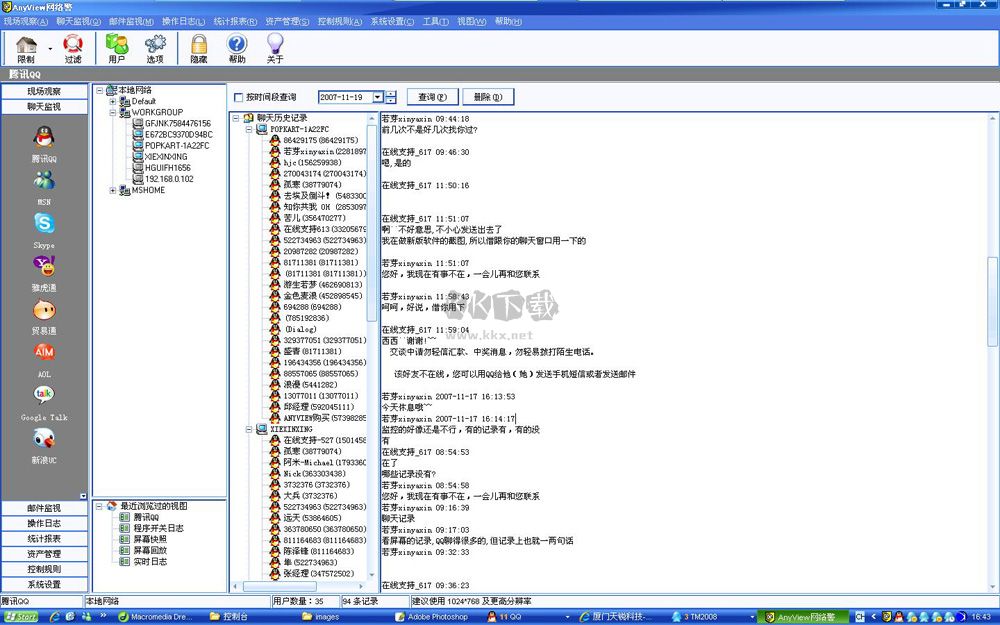1000x625 pixels.
Task: Open the 统计报表(R) menu
Action: [236, 21]
